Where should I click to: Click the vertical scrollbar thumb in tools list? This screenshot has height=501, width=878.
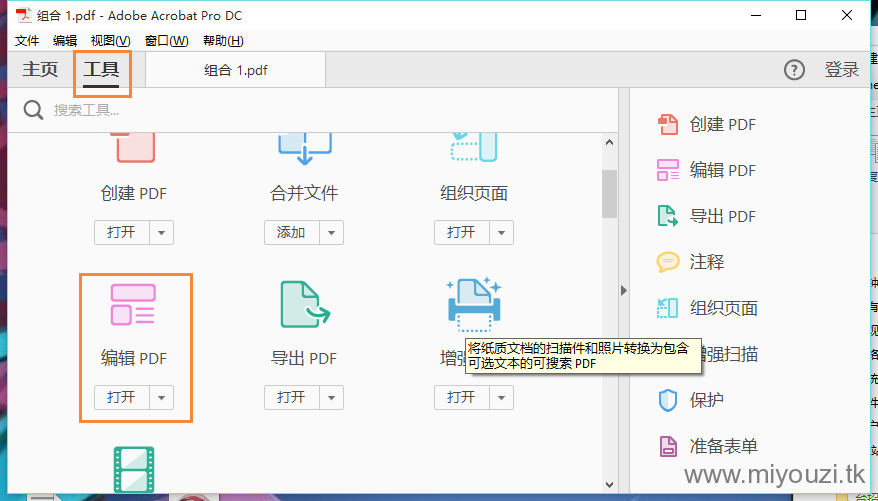[x=610, y=194]
